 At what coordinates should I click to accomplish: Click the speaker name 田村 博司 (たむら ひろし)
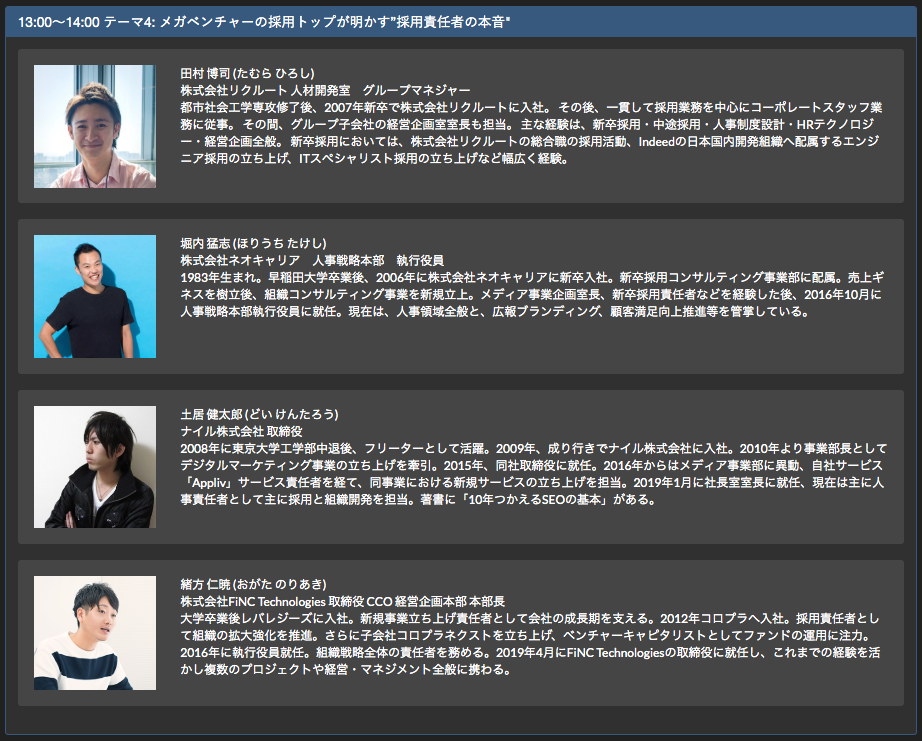(247, 73)
